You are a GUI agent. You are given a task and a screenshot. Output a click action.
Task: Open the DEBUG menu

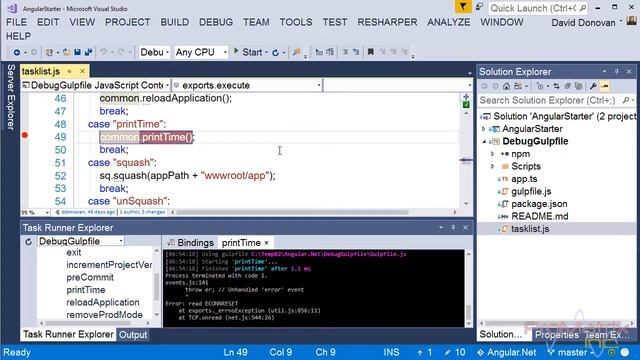click(216, 22)
